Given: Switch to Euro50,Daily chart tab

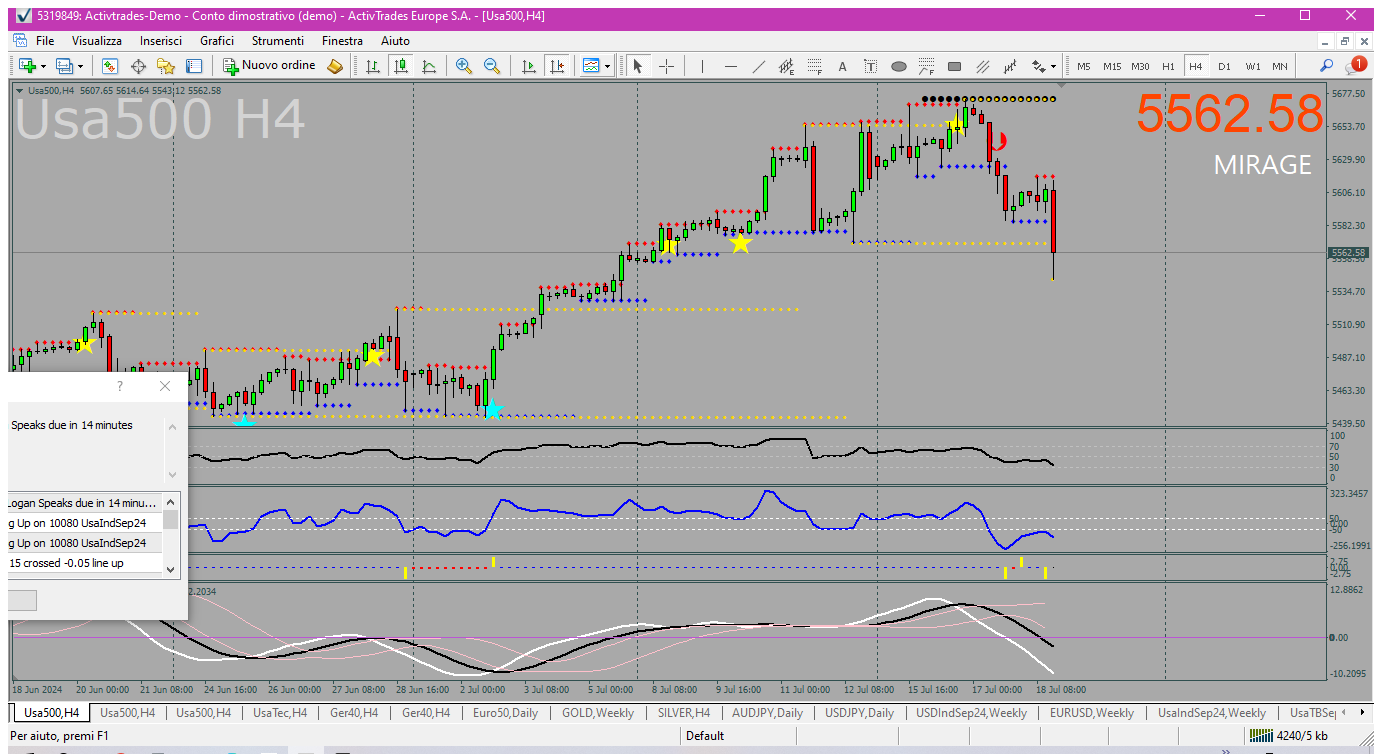Looking at the screenshot, I should click(x=505, y=713).
